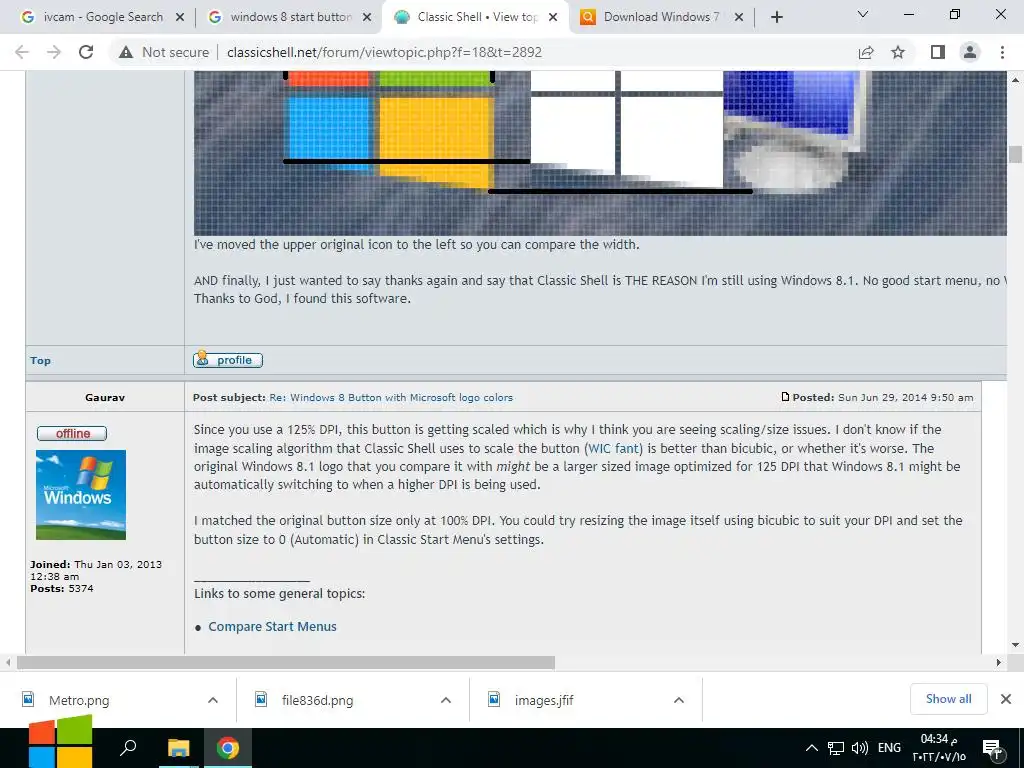Click the scroll down arrow

click(1015, 645)
